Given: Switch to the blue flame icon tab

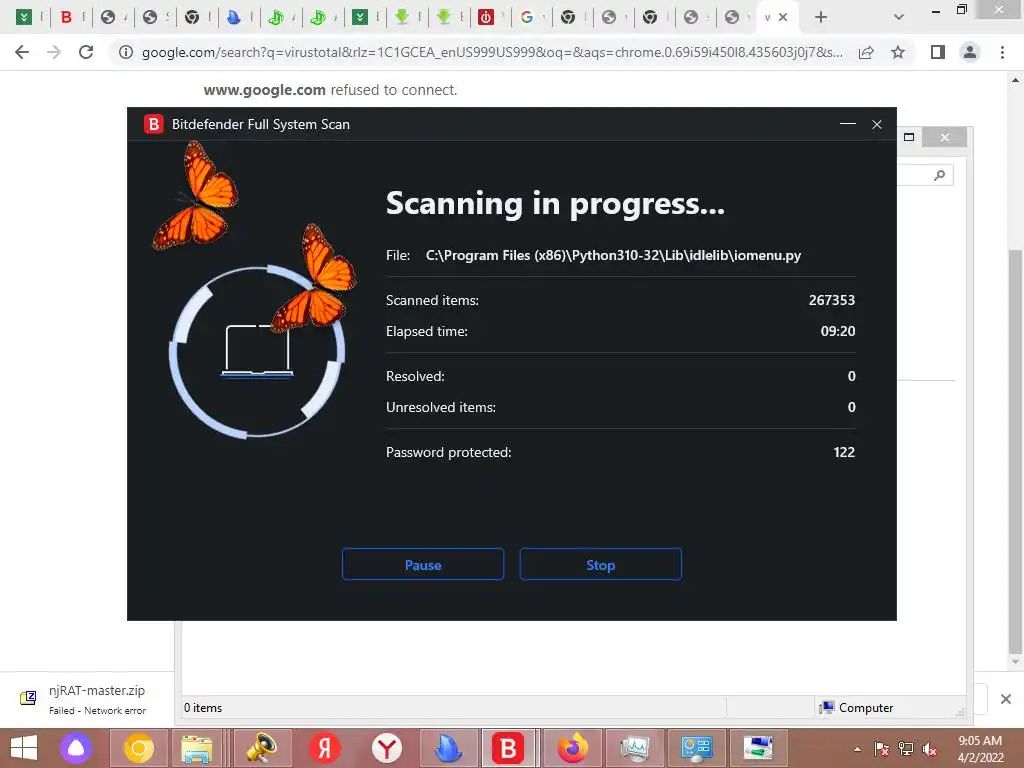Looking at the screenshot, I should coord(233,18).
